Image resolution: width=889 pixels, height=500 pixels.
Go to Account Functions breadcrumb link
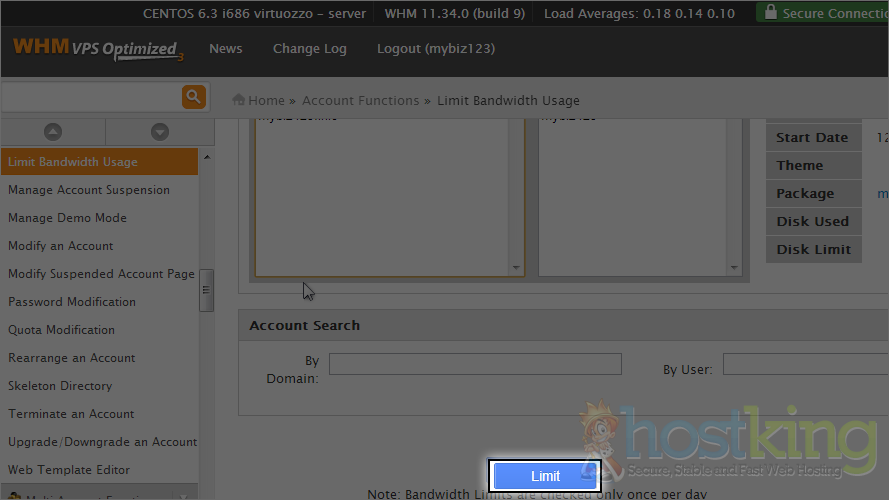360,100
